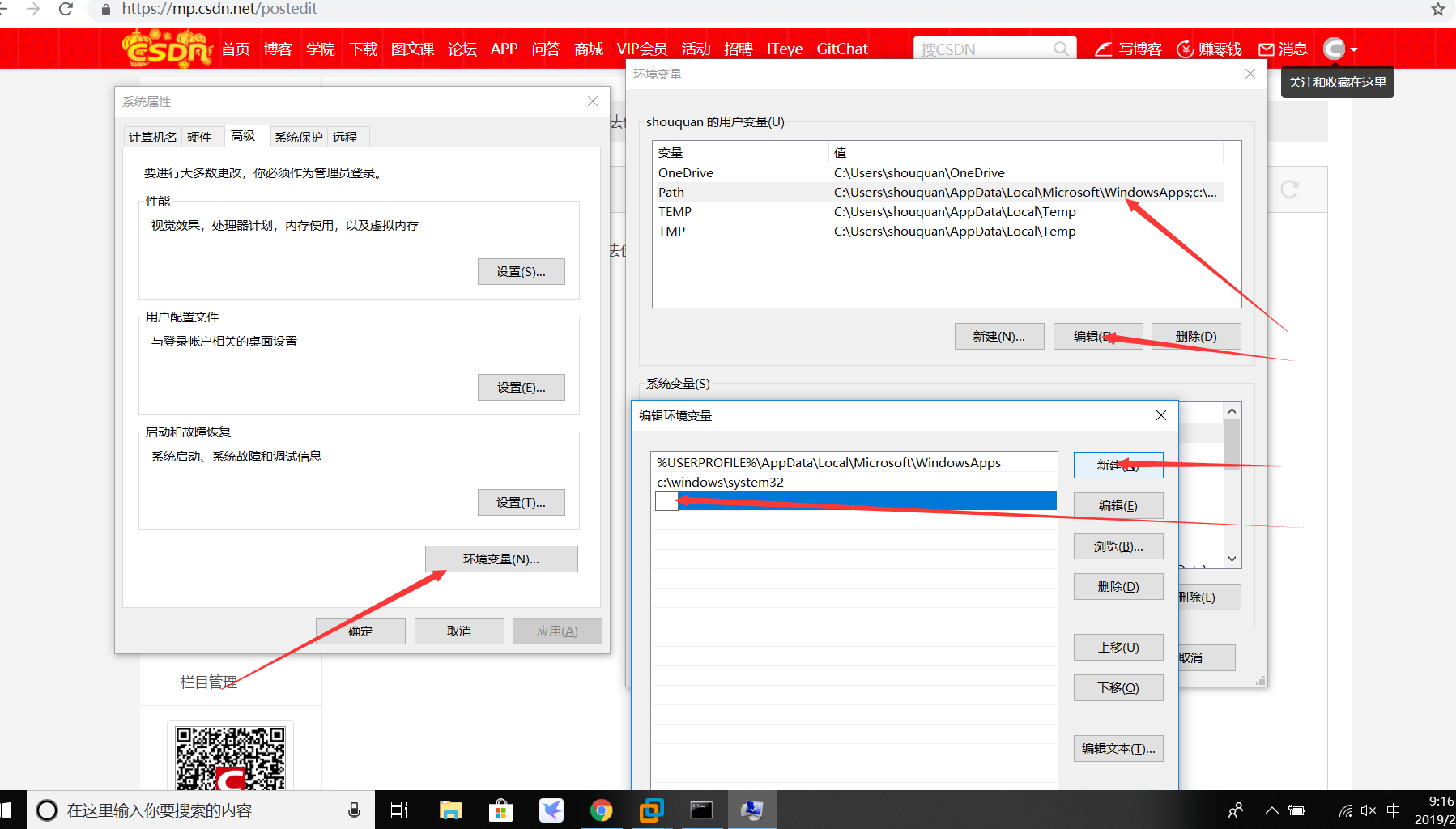The height and width of the screenshot is (829, 1456).
Task: Click the bookmark star in the address bar
Action: click(1438, 9)
